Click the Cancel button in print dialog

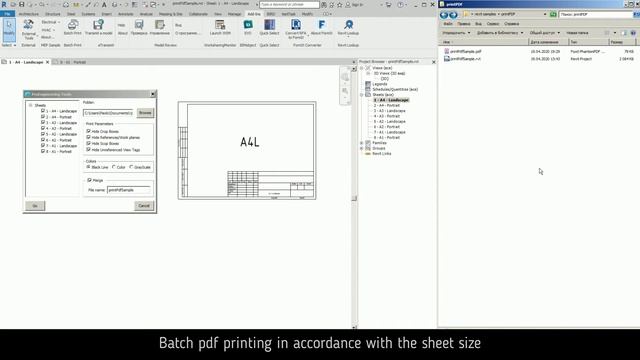[x=144, y=206]
